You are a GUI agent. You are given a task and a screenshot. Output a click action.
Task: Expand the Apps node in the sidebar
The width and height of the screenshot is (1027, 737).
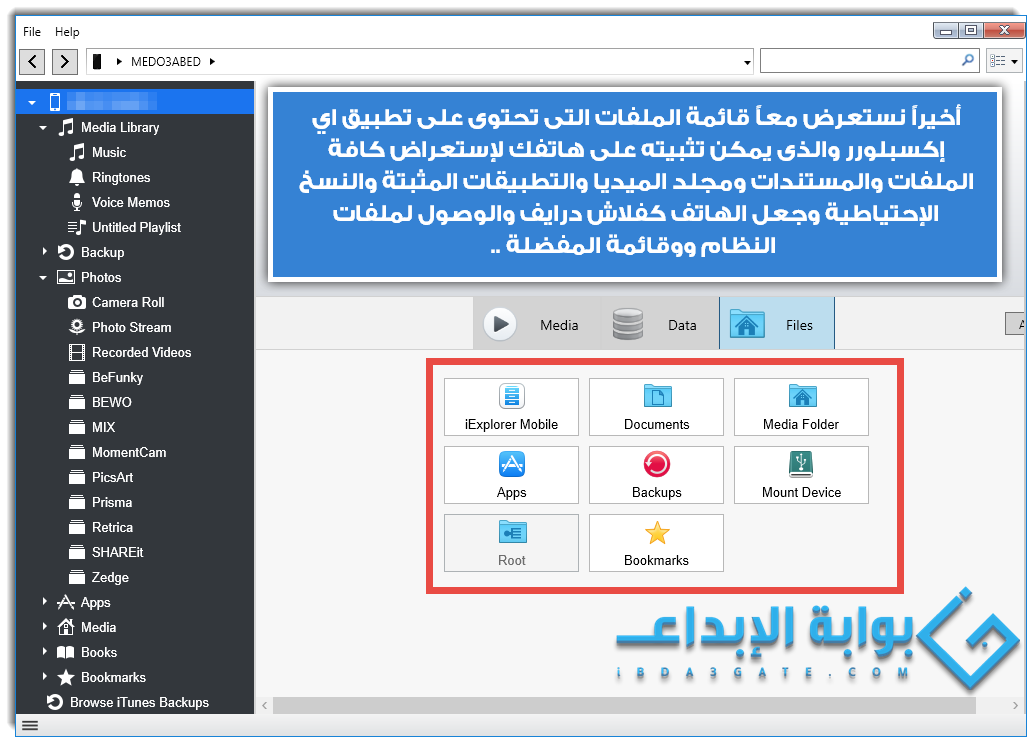tap(44, 601)
